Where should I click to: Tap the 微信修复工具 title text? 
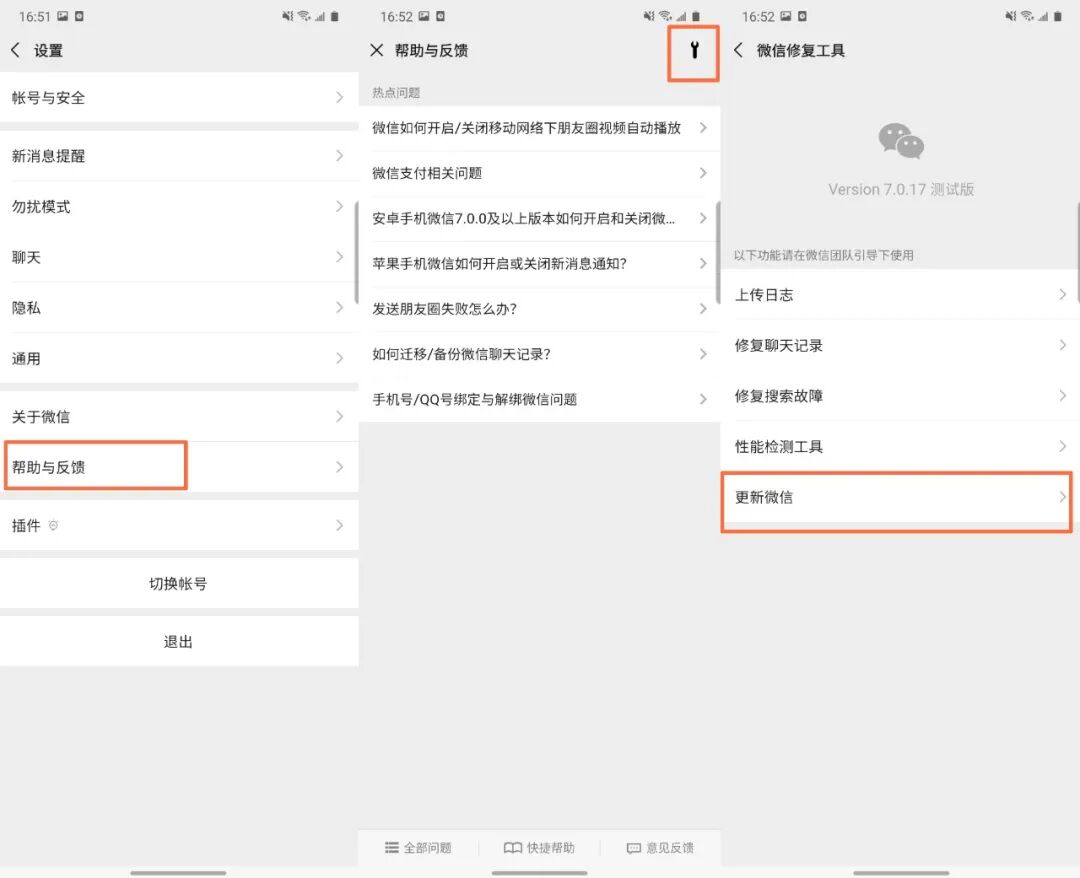point(800,50)
